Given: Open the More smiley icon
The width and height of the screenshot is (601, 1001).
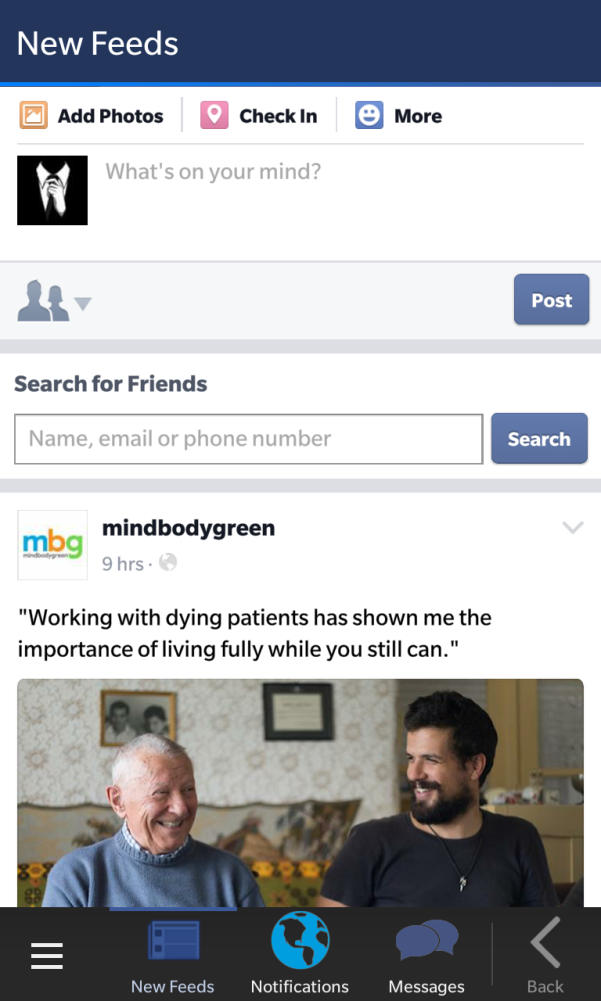Looking at the screenshot, I should [369, 116].
